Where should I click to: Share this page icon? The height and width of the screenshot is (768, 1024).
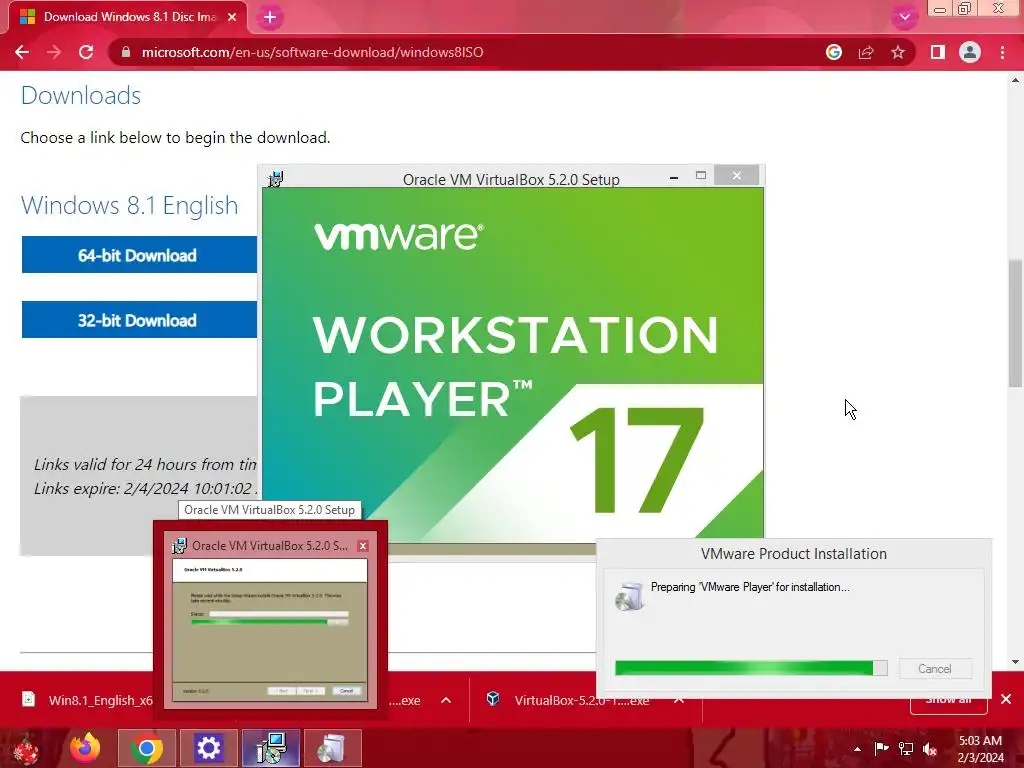(x=866, y=52)
